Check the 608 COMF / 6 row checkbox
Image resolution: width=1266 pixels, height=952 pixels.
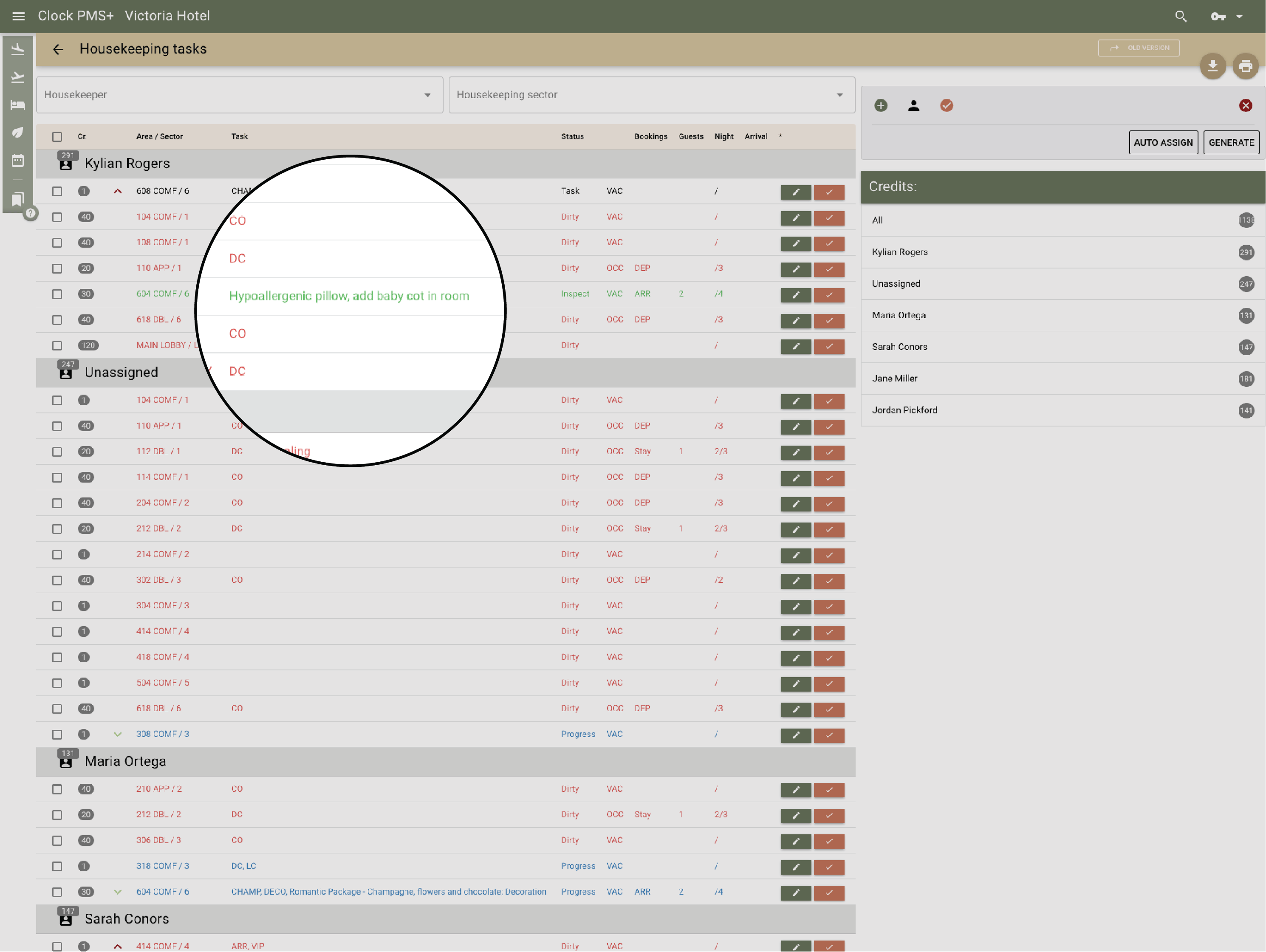click(x=57, y=191)
